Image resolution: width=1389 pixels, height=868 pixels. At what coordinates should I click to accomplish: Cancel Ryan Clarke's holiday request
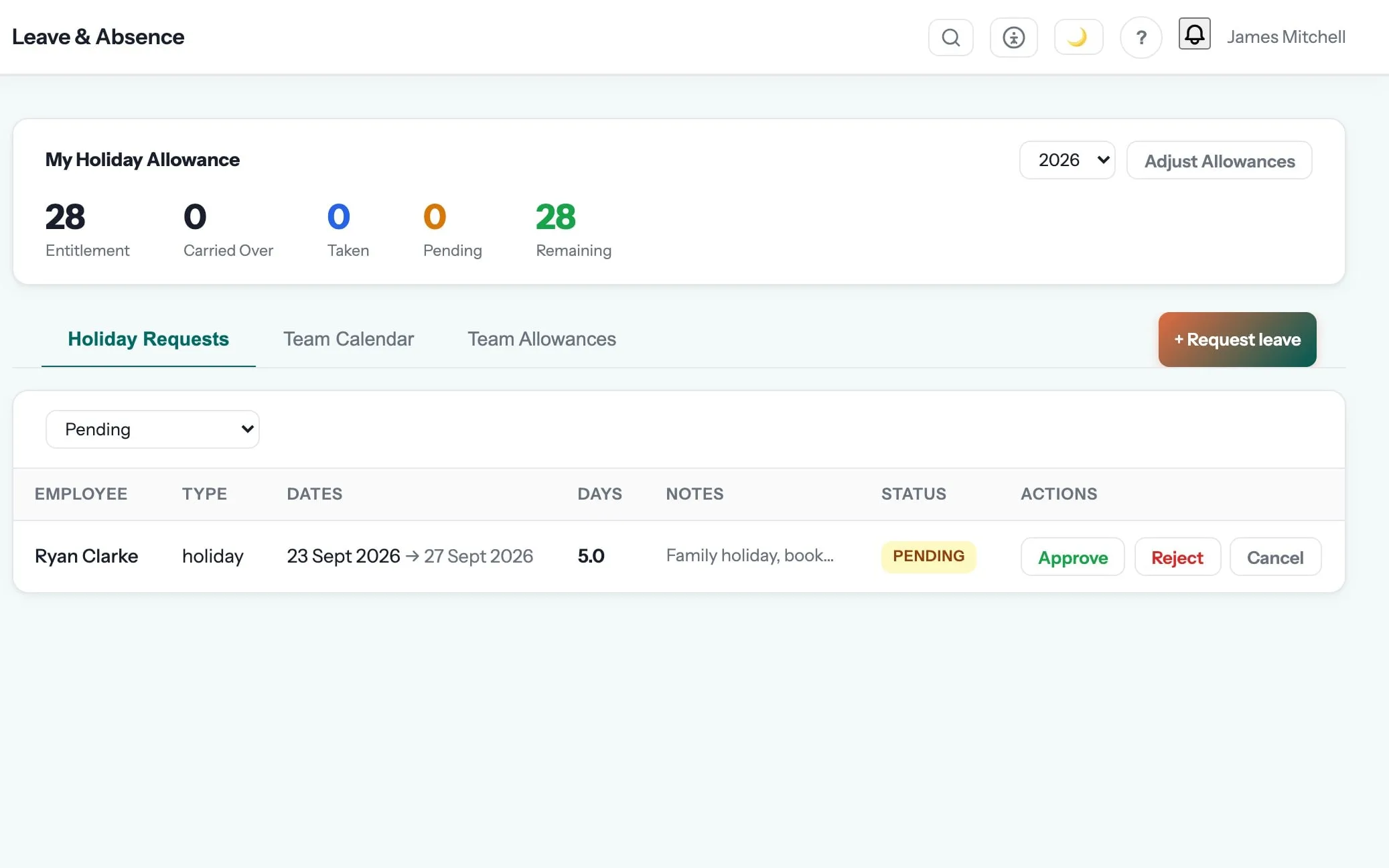coord(1275,557)
